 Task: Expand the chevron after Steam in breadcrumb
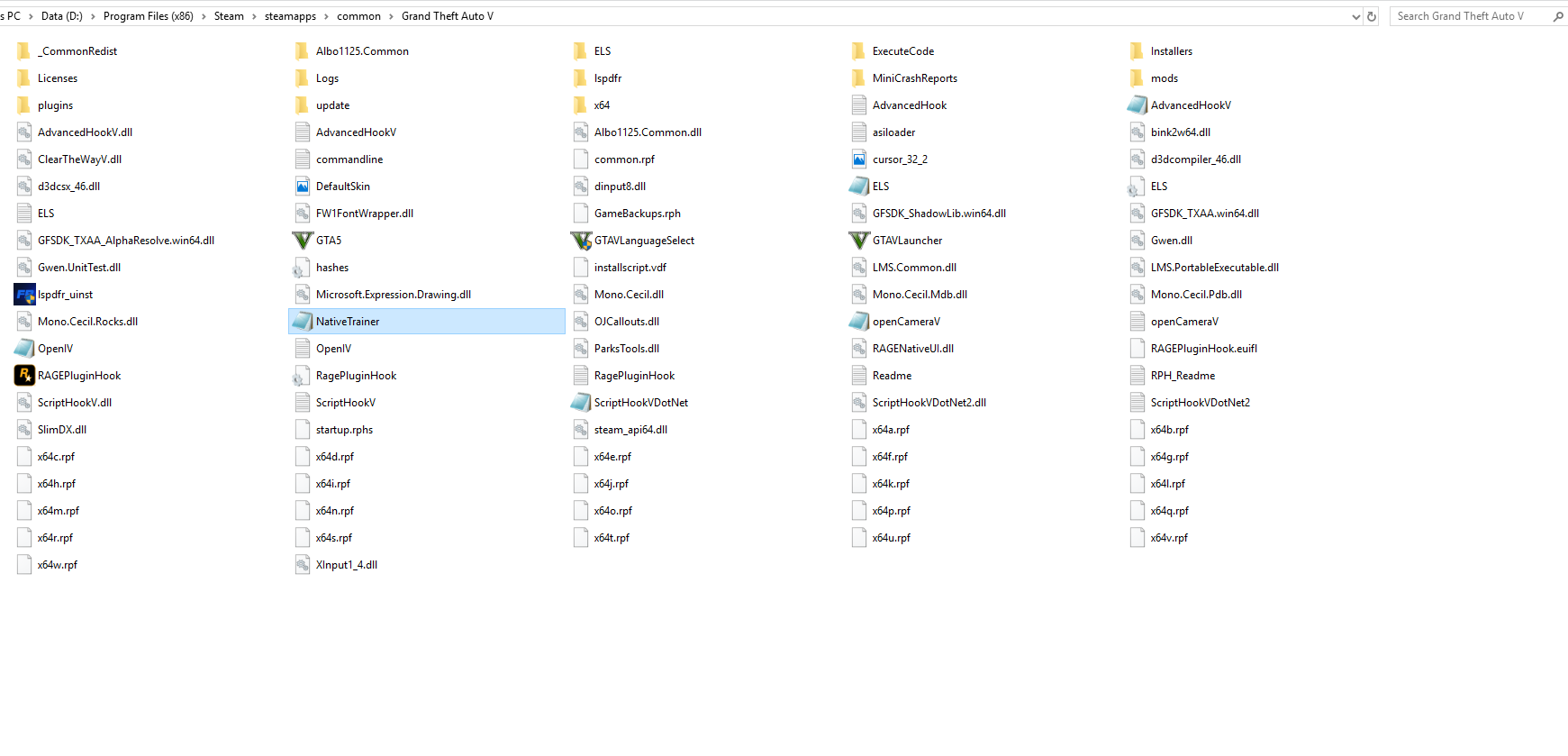tap(254, 16)
